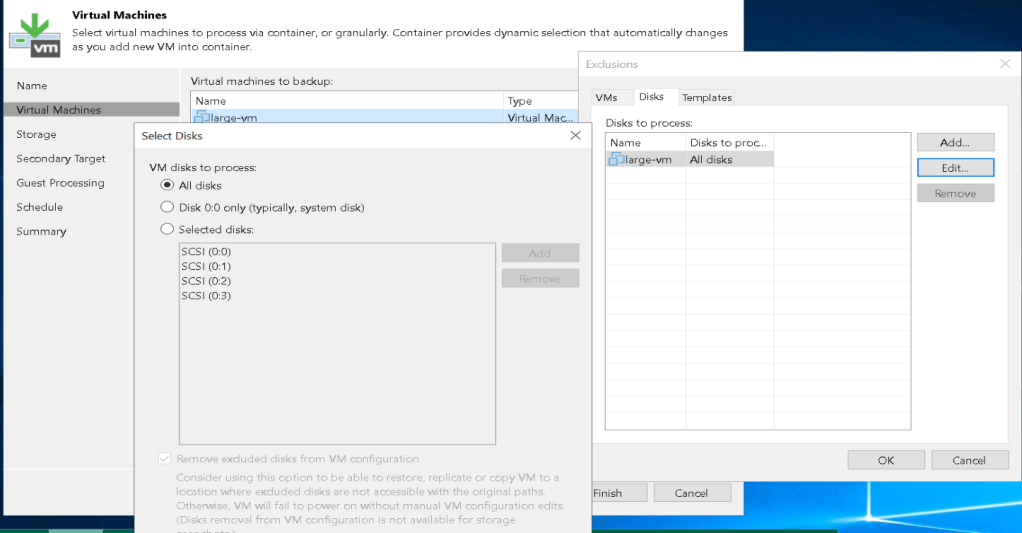The image size is (1022, 533).
Task: Toggle Remove excluded disks from VM configuration
Action: (165, 459)
